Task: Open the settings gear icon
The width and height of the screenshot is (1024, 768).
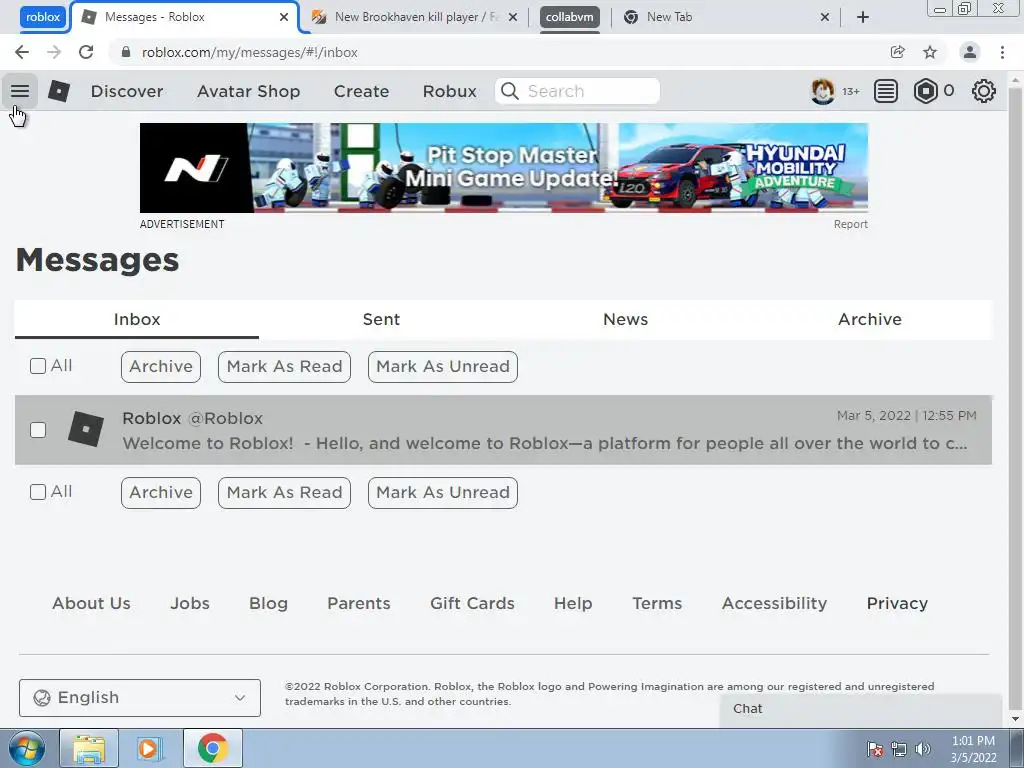Action: (x=984, y=91)
